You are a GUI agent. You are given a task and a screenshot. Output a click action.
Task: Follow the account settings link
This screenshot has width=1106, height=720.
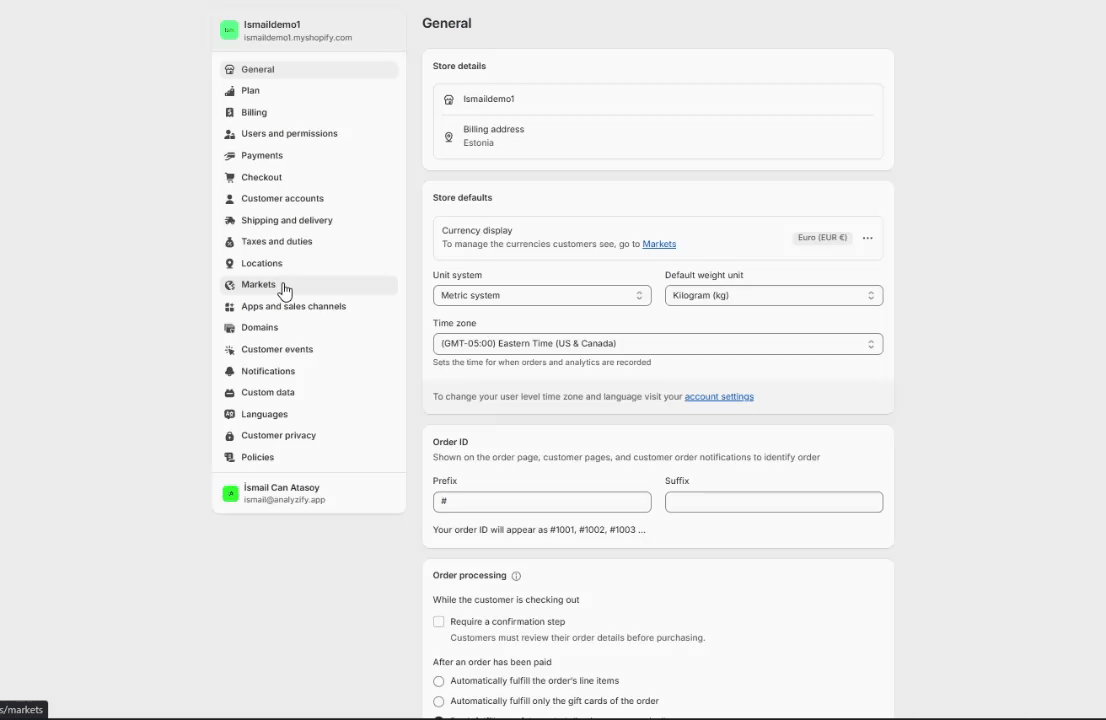pos(719,397)
